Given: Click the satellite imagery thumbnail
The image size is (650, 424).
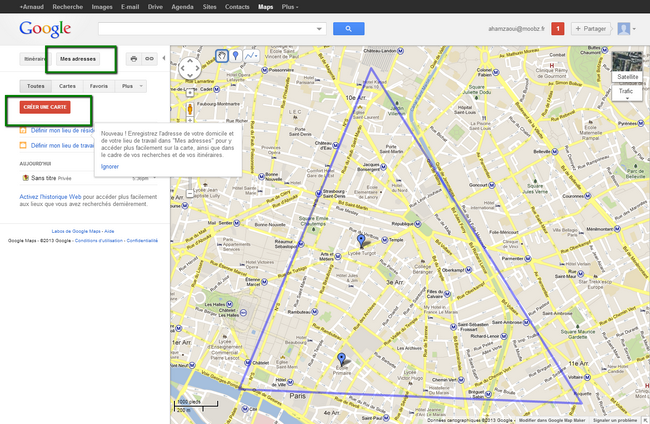Looking at the screenshot, I should [627, 61].
